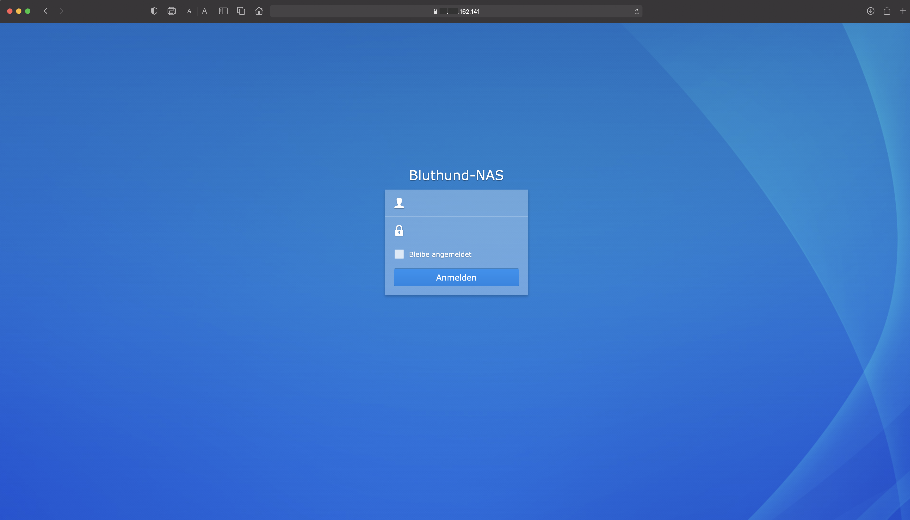The image size is (910, 520).
Task: Enable the 'Bleibe angemeldet' checkbox
Action: [400, 254]
